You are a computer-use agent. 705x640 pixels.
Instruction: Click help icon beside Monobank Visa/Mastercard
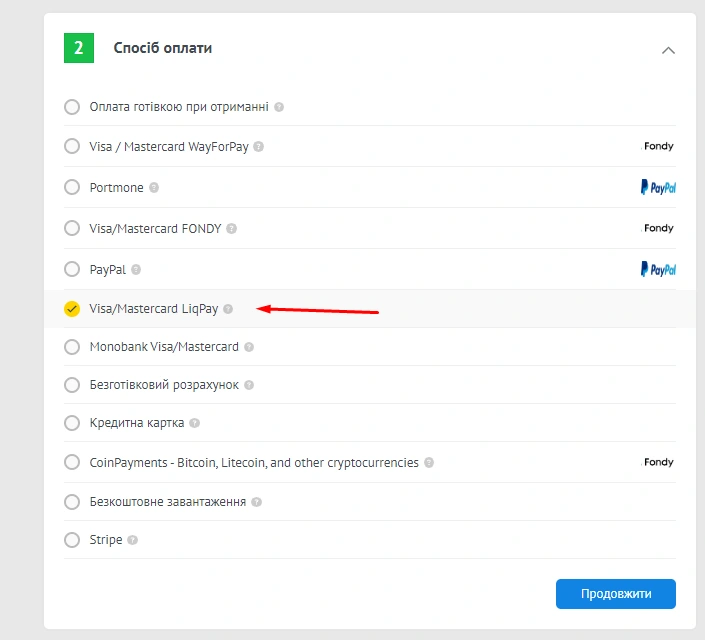pos(249,347)
